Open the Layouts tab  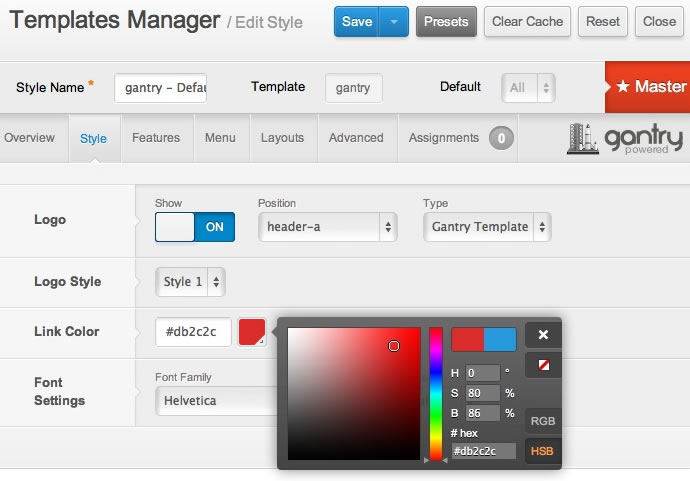281,138
